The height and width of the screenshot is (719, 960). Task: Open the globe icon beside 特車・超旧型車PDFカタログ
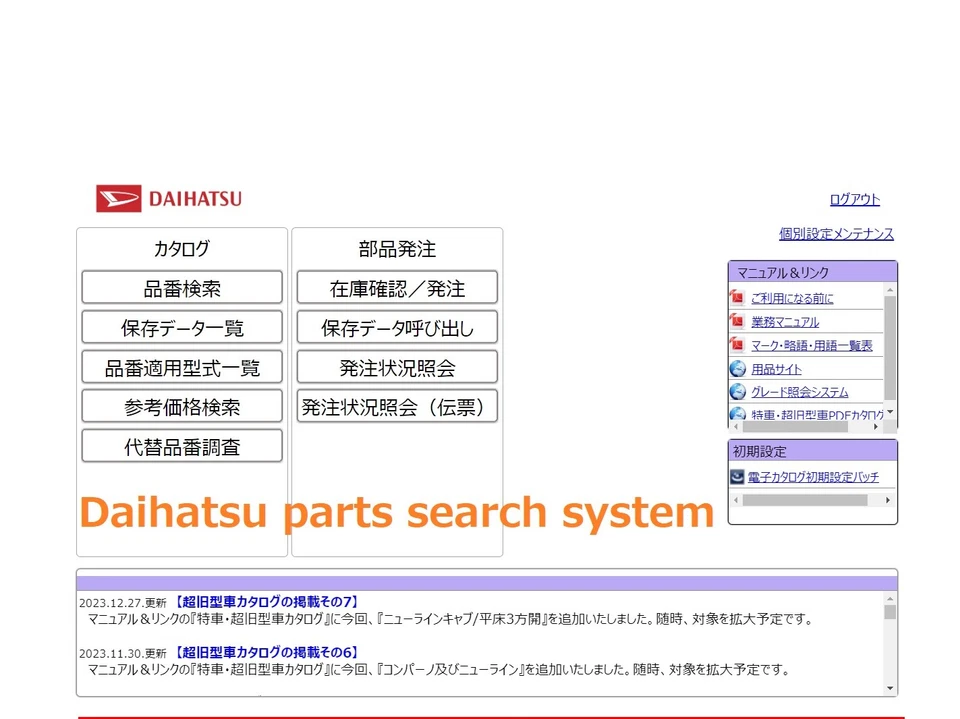[x=738, y=414]
